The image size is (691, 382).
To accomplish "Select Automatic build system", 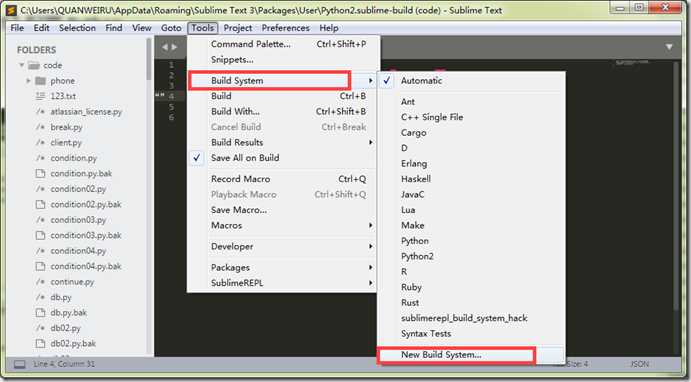I will pos(472,81).
